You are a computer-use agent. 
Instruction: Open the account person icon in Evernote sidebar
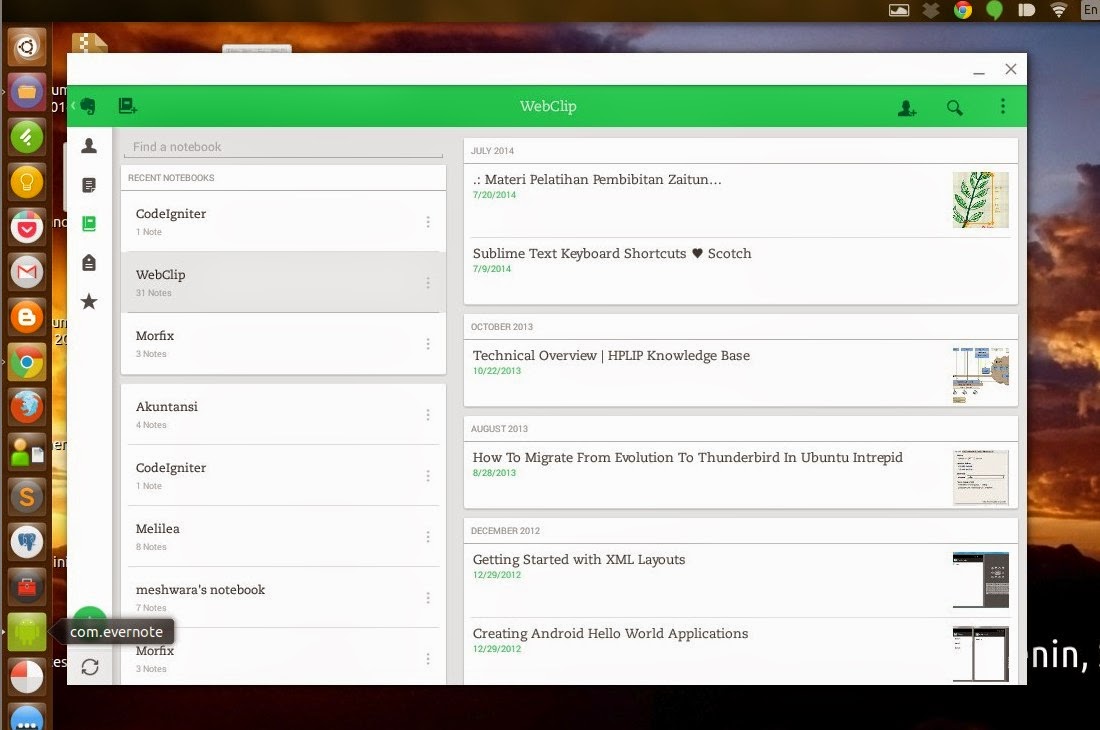tap(89, 145)
